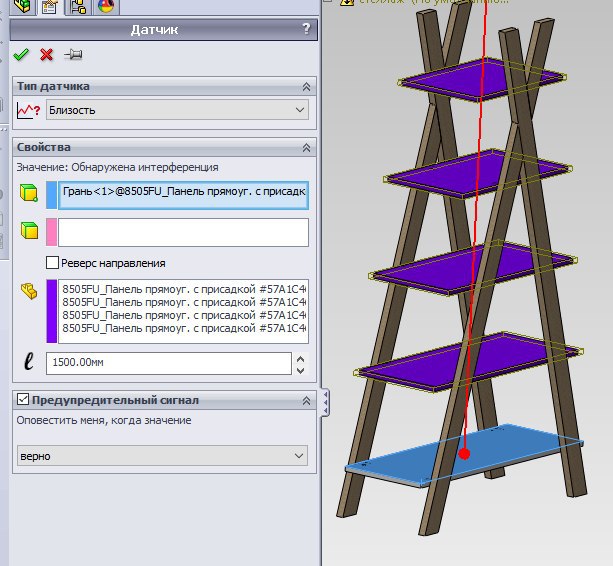Click the pink direction selection swatch

click(x=51, y=233)
